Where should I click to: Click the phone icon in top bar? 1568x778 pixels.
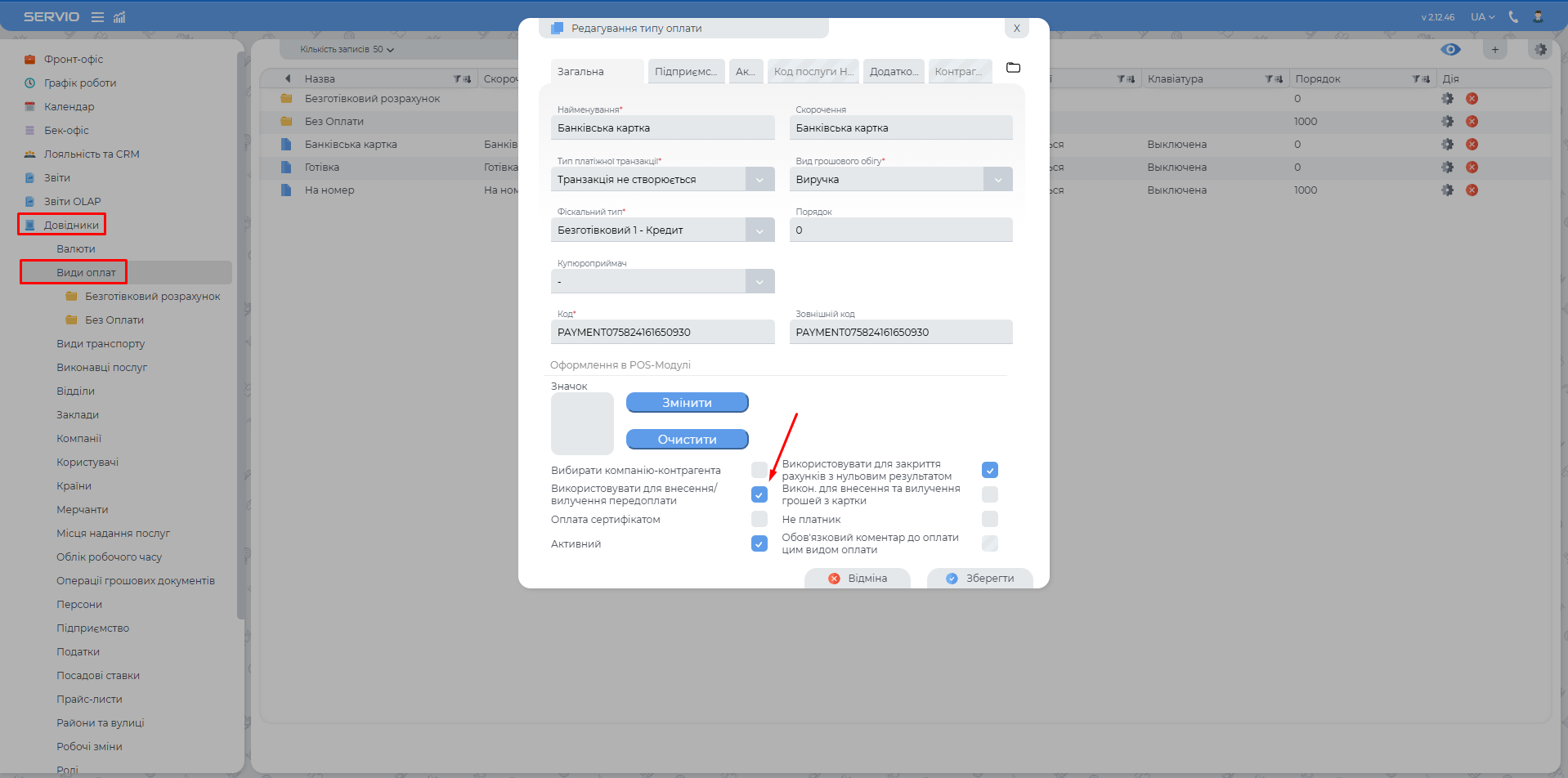1513,17
